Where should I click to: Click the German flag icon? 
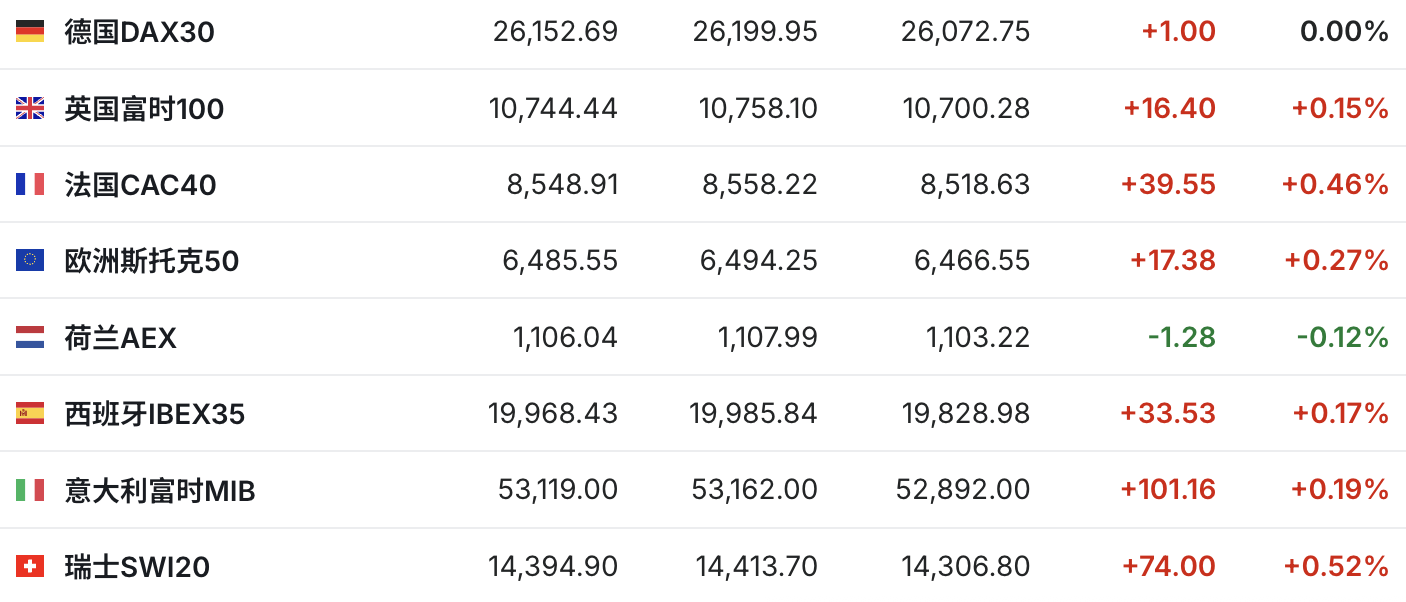[x=30, y=32]
